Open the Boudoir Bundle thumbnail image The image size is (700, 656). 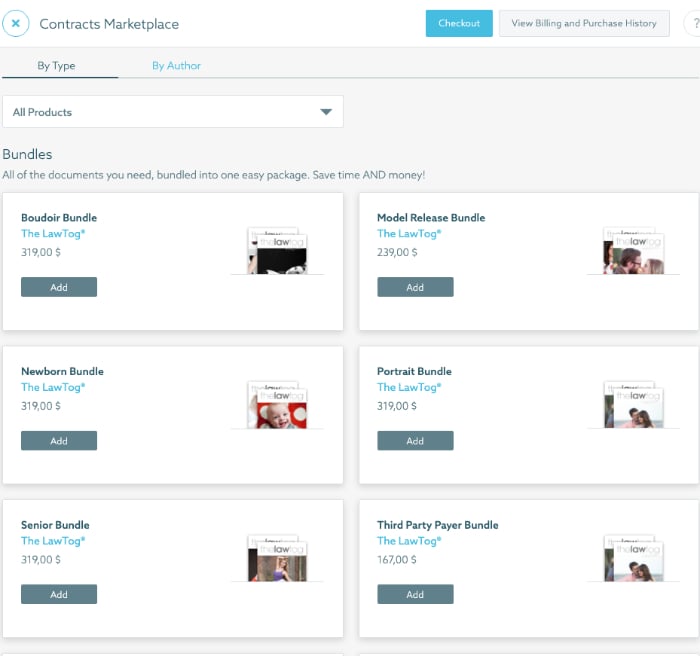pos(278,250)
